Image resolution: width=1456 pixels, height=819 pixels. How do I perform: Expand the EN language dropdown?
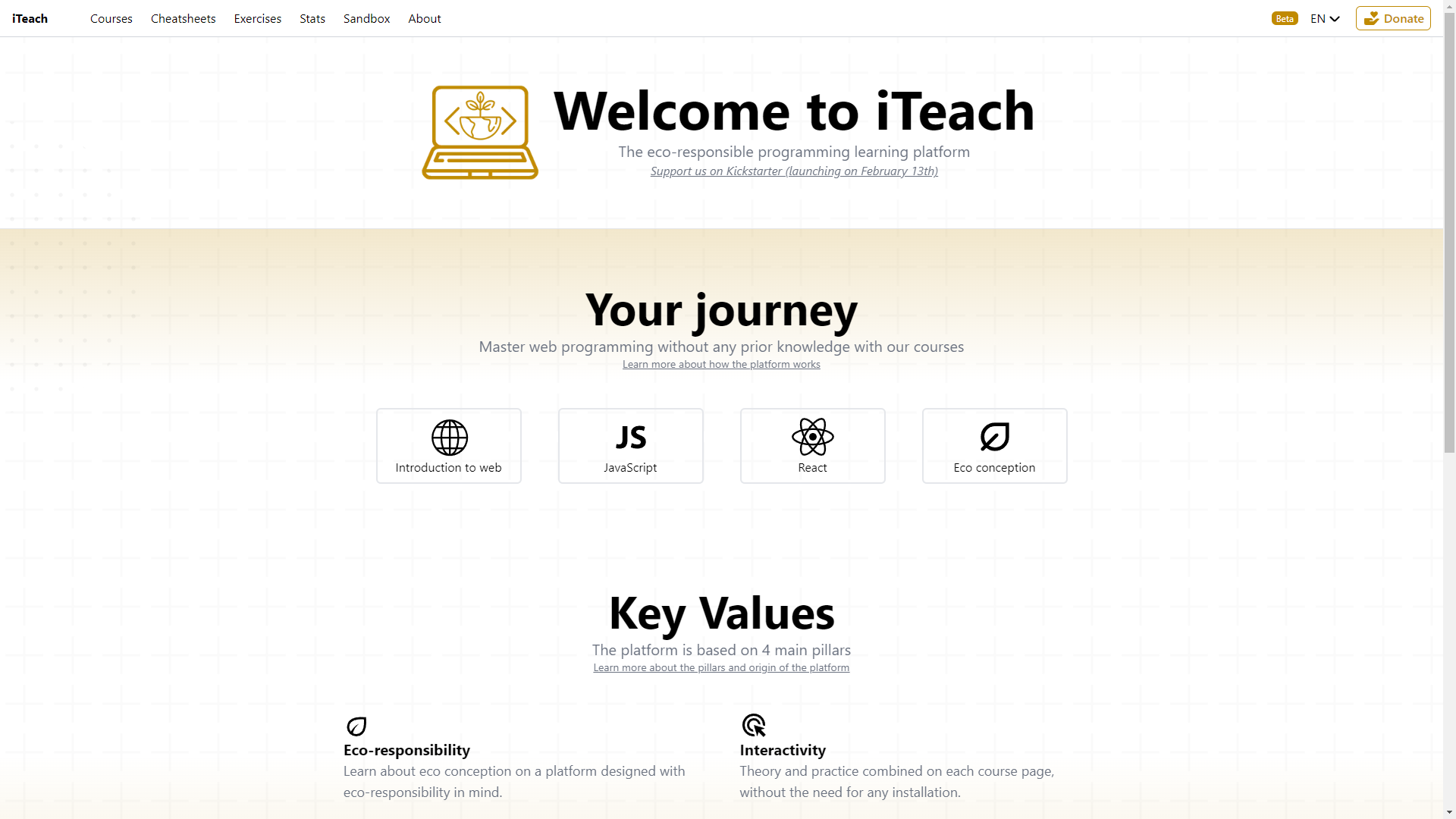[x=1324, y=18]
